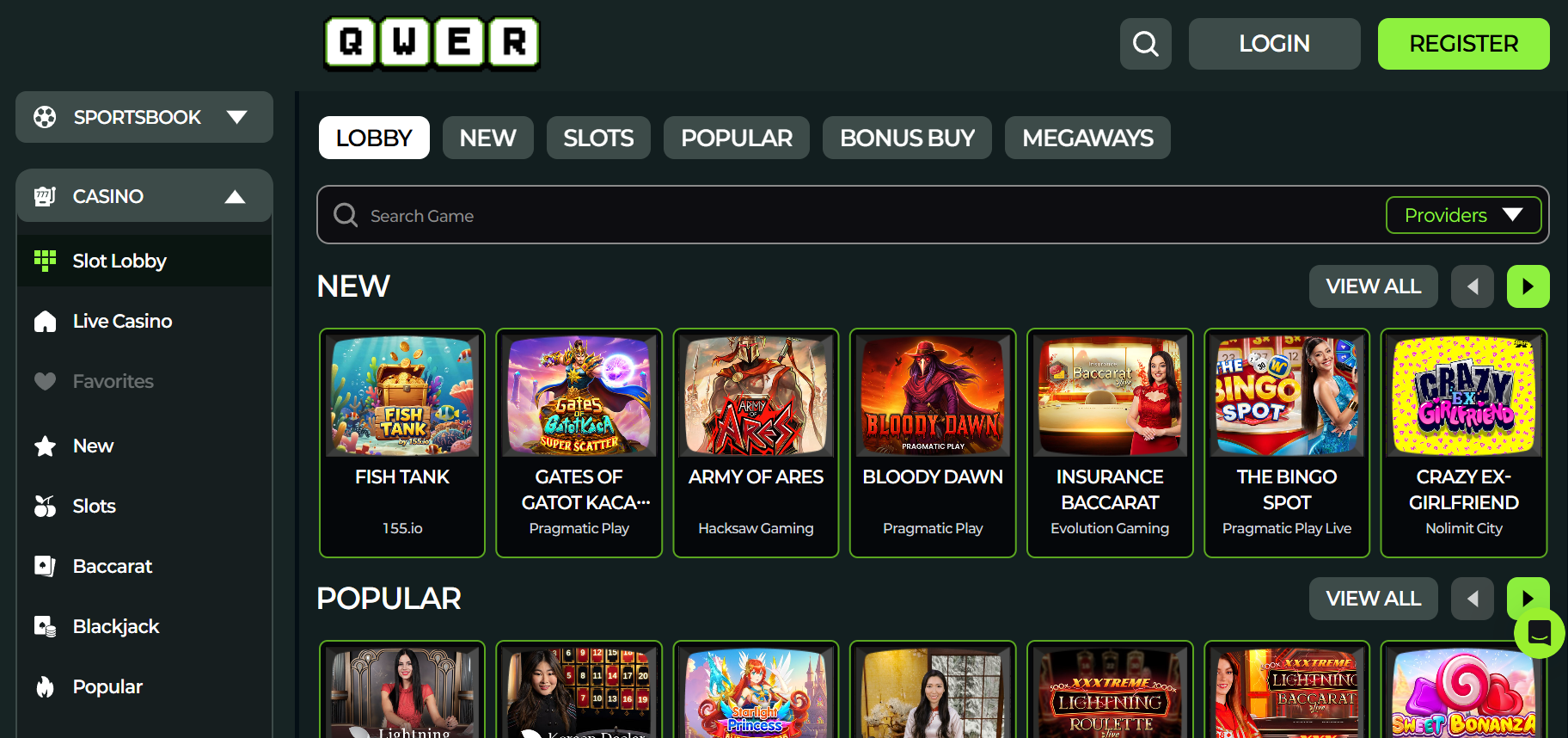Open Favorites heart item in sidebar
1568x738 pixels.
coord(113,381)
